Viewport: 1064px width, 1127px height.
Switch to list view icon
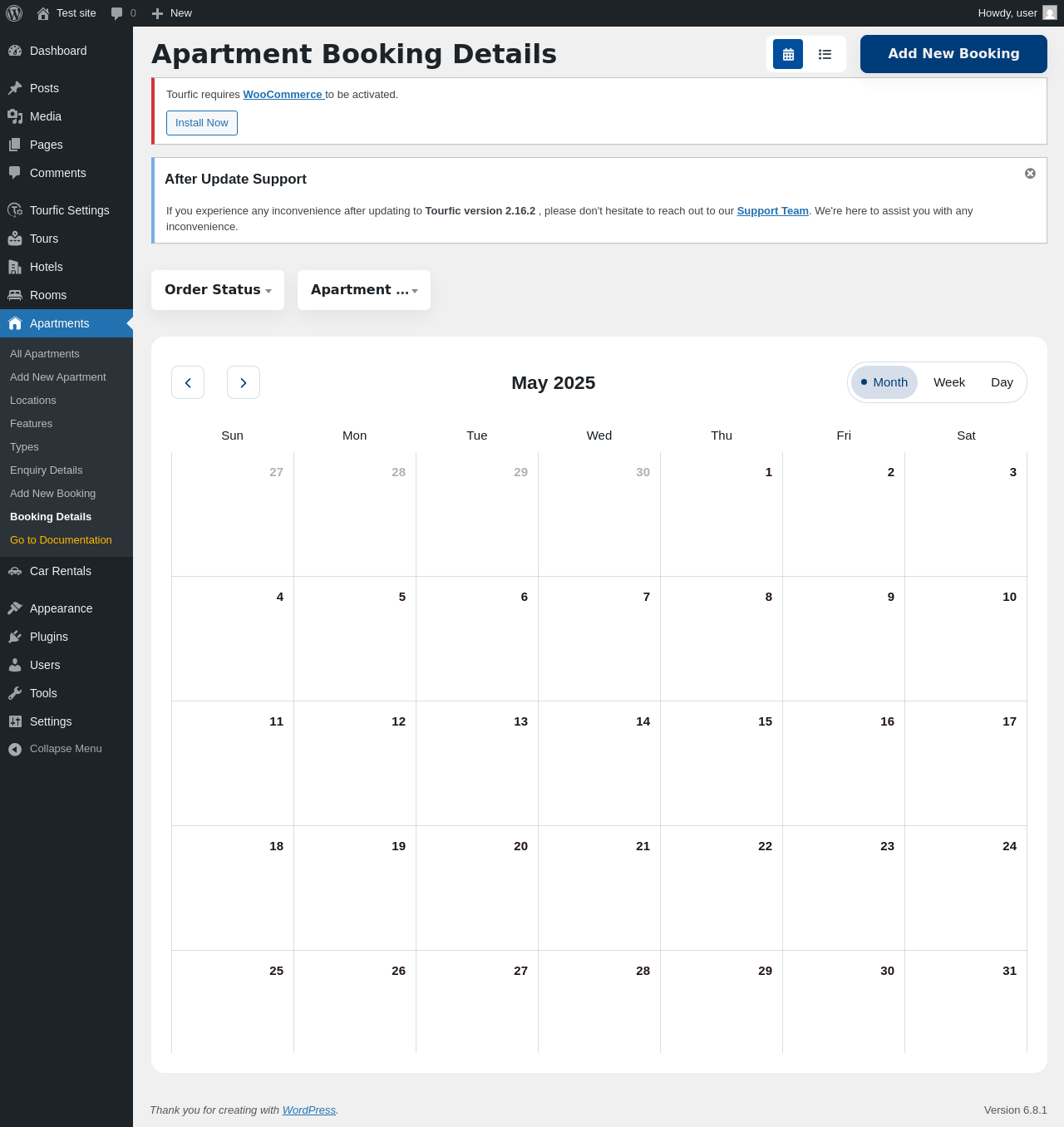point(825,54)
